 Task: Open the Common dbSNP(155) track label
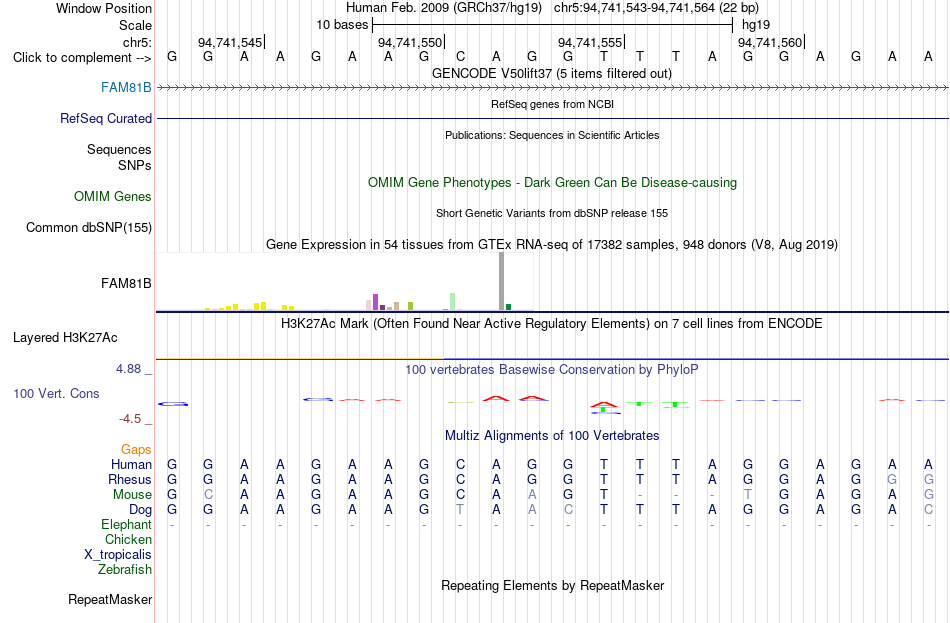[89, 227]
